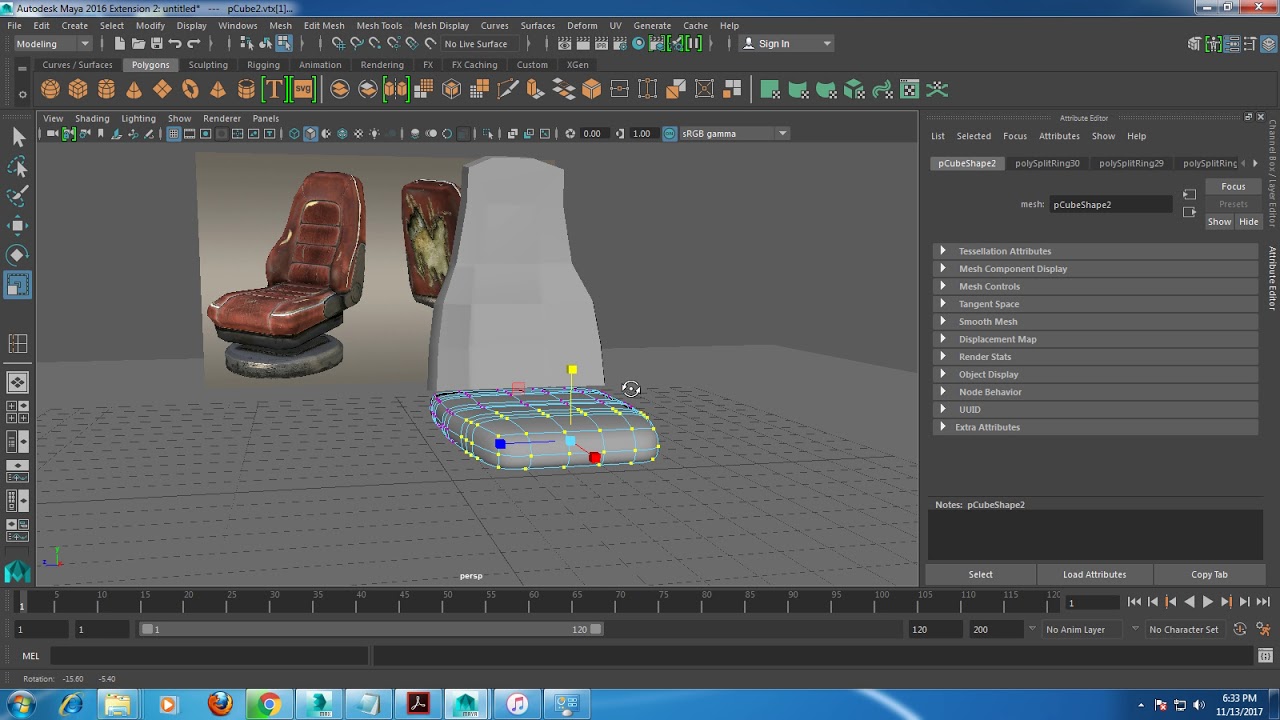This screenshot has width=1280, height=720.
Task: Click the range slider bar handle
Action: (371, 629)
